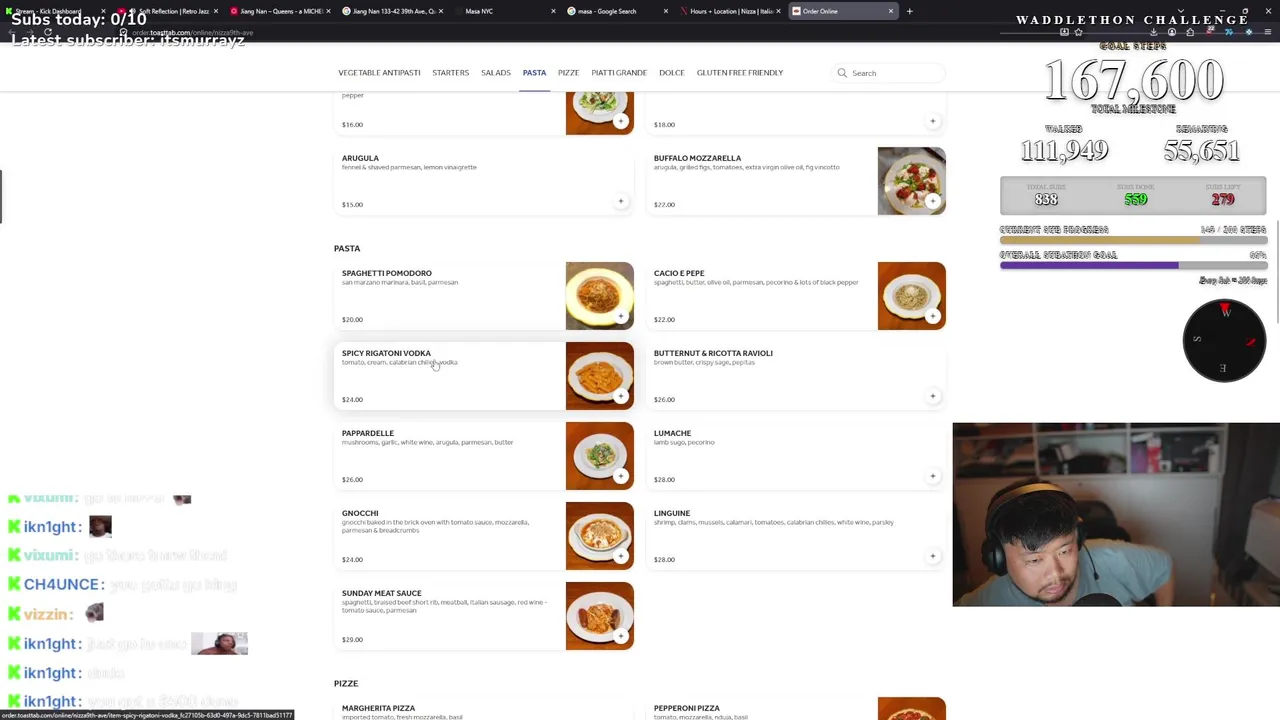Screen dimensions: 1280x720
Task: Add Spaghetti Pomodoro with its plus icon
Action: [621, 316]
